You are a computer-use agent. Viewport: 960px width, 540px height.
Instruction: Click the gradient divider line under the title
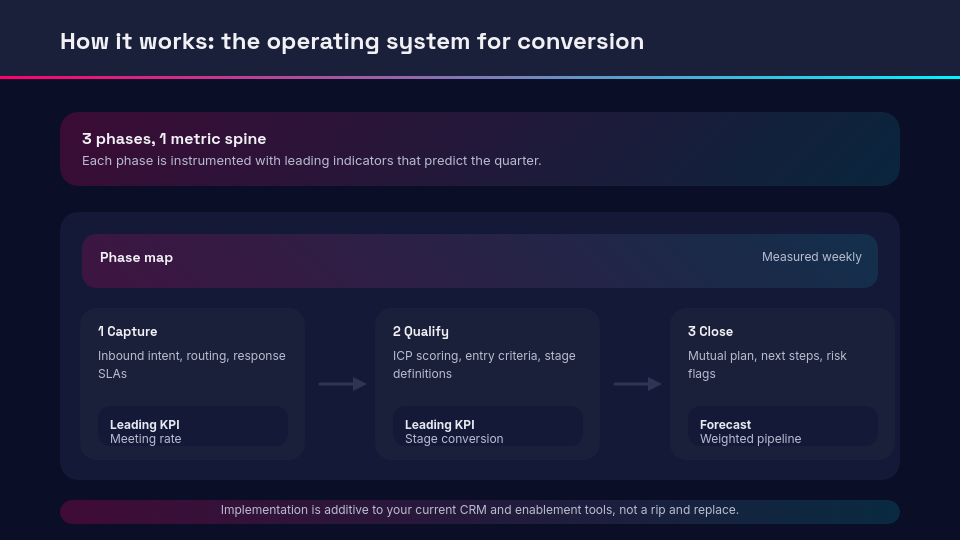[x=480, y=77]
